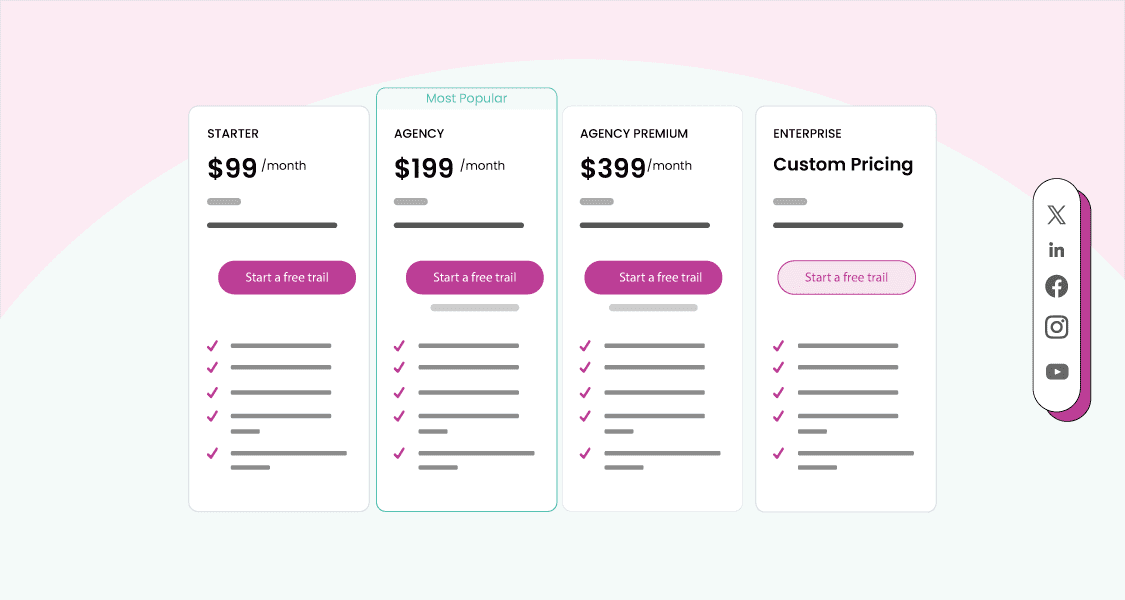Click Enterprise plan's last feature checkmark
Image resolution: width=1125 pixels, height=600 pixels.
coord(778,453)
